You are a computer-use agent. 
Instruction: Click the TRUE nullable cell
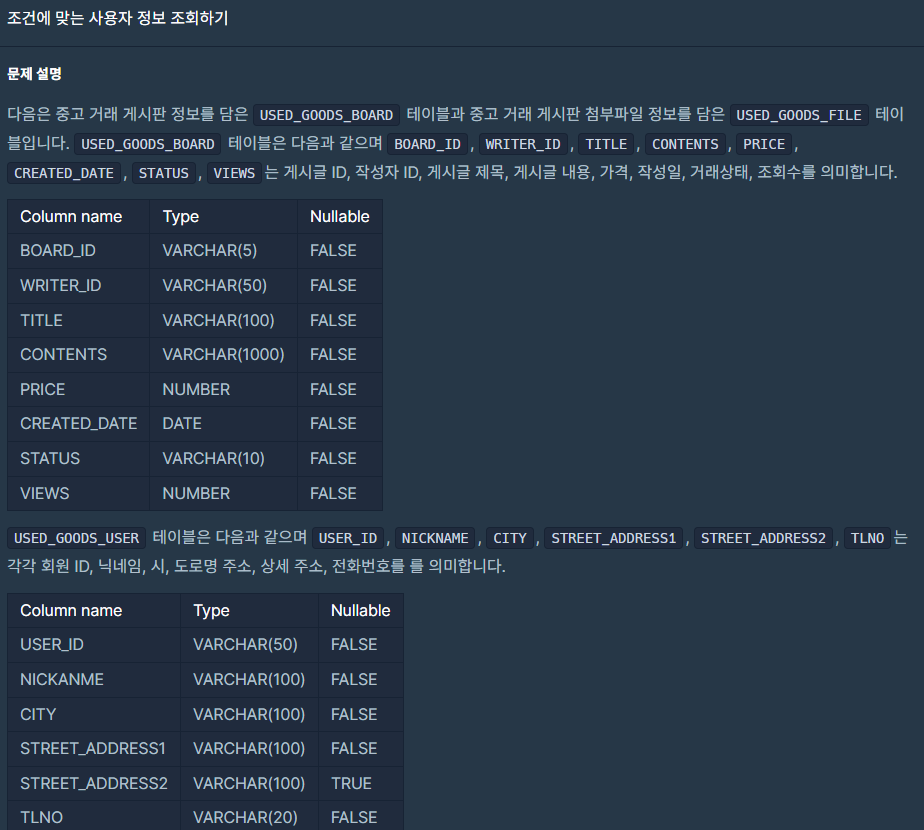361,783
